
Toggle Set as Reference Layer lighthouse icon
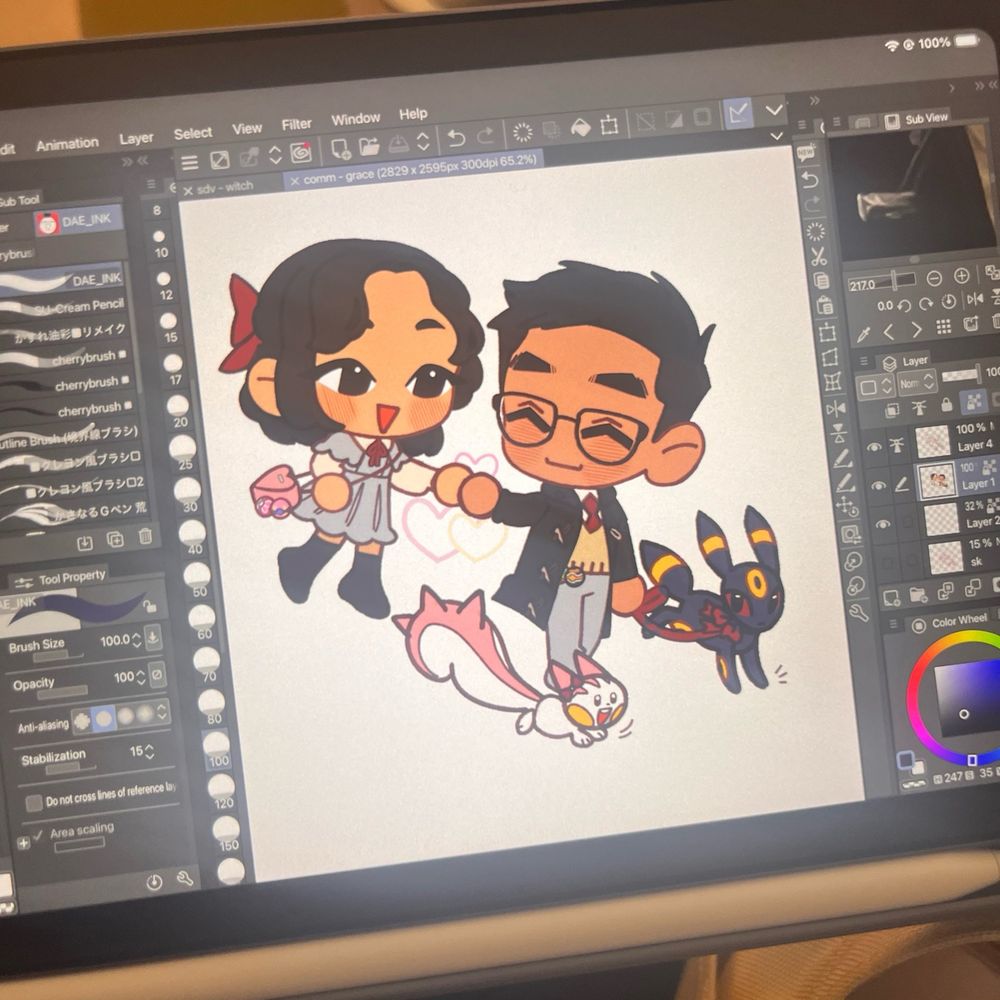[919, 407]
